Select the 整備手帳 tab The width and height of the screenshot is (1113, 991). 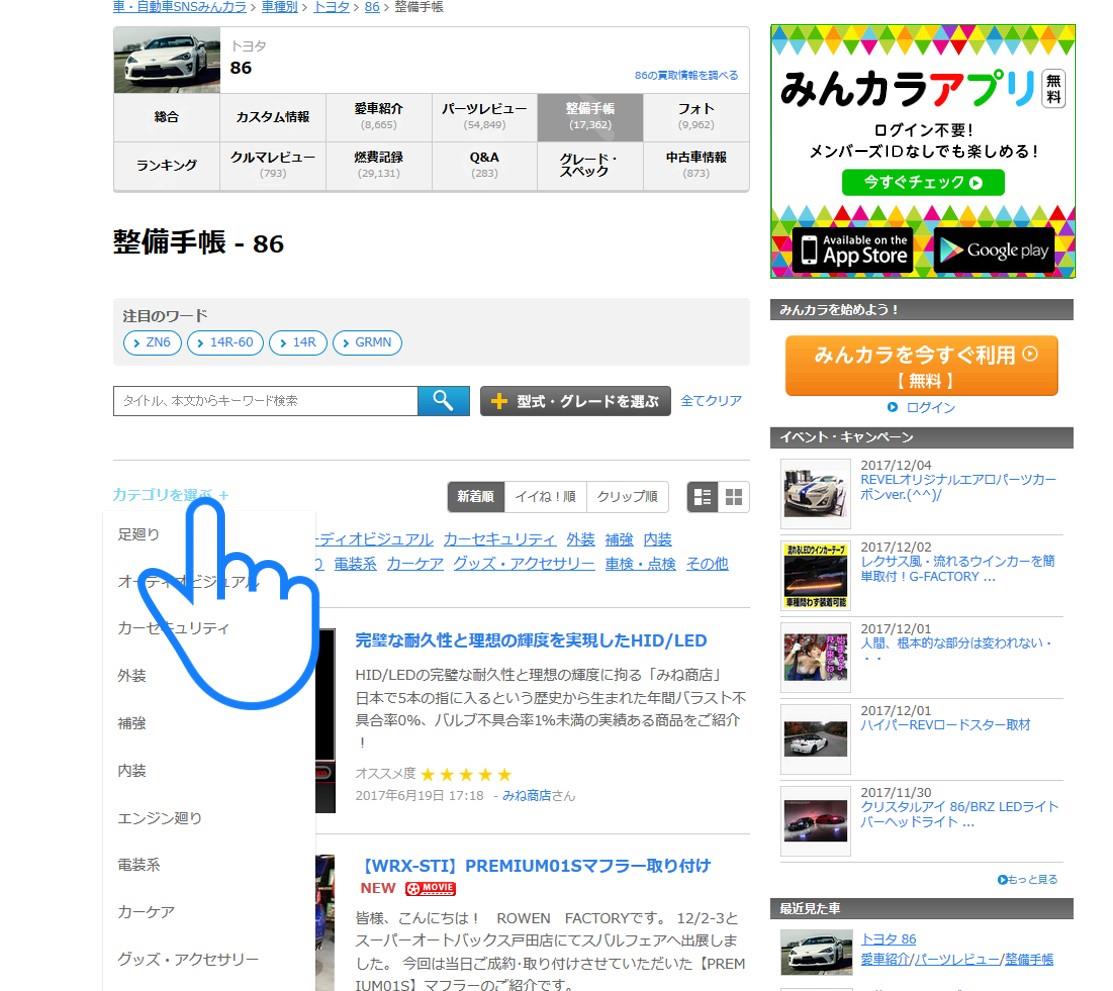pos(590,117)
